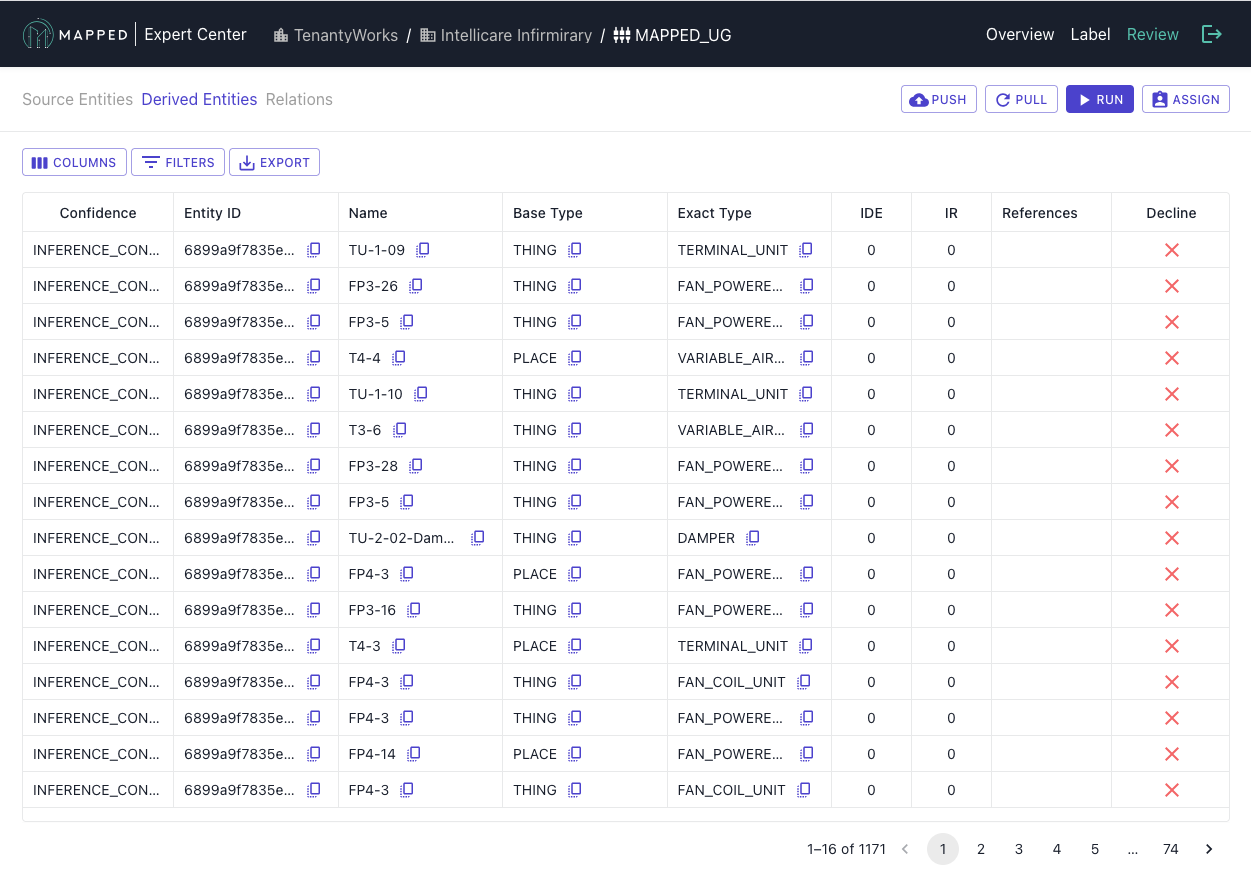This screenshot has height=884, width=1251.
Task: Copy the T4-3 name
Action: click(x=399, y=645)
